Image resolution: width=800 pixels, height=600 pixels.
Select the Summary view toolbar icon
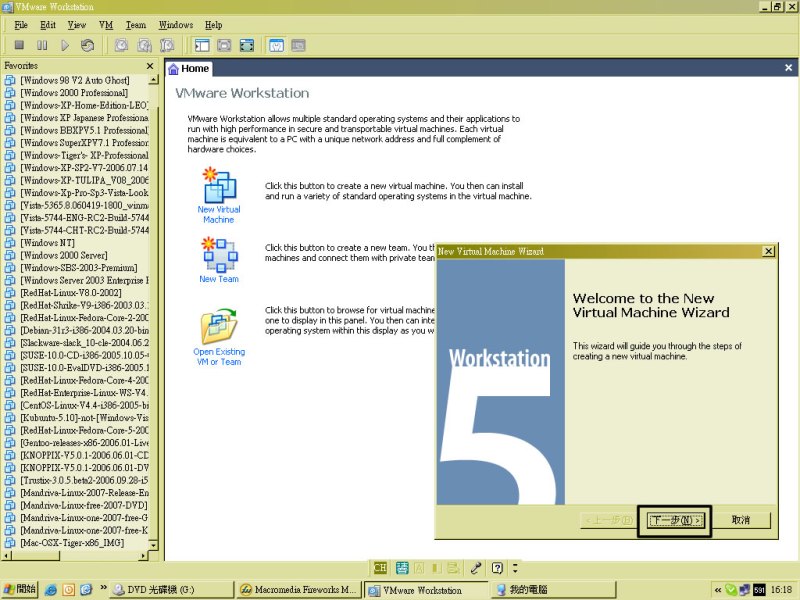[x=276, y=45]
